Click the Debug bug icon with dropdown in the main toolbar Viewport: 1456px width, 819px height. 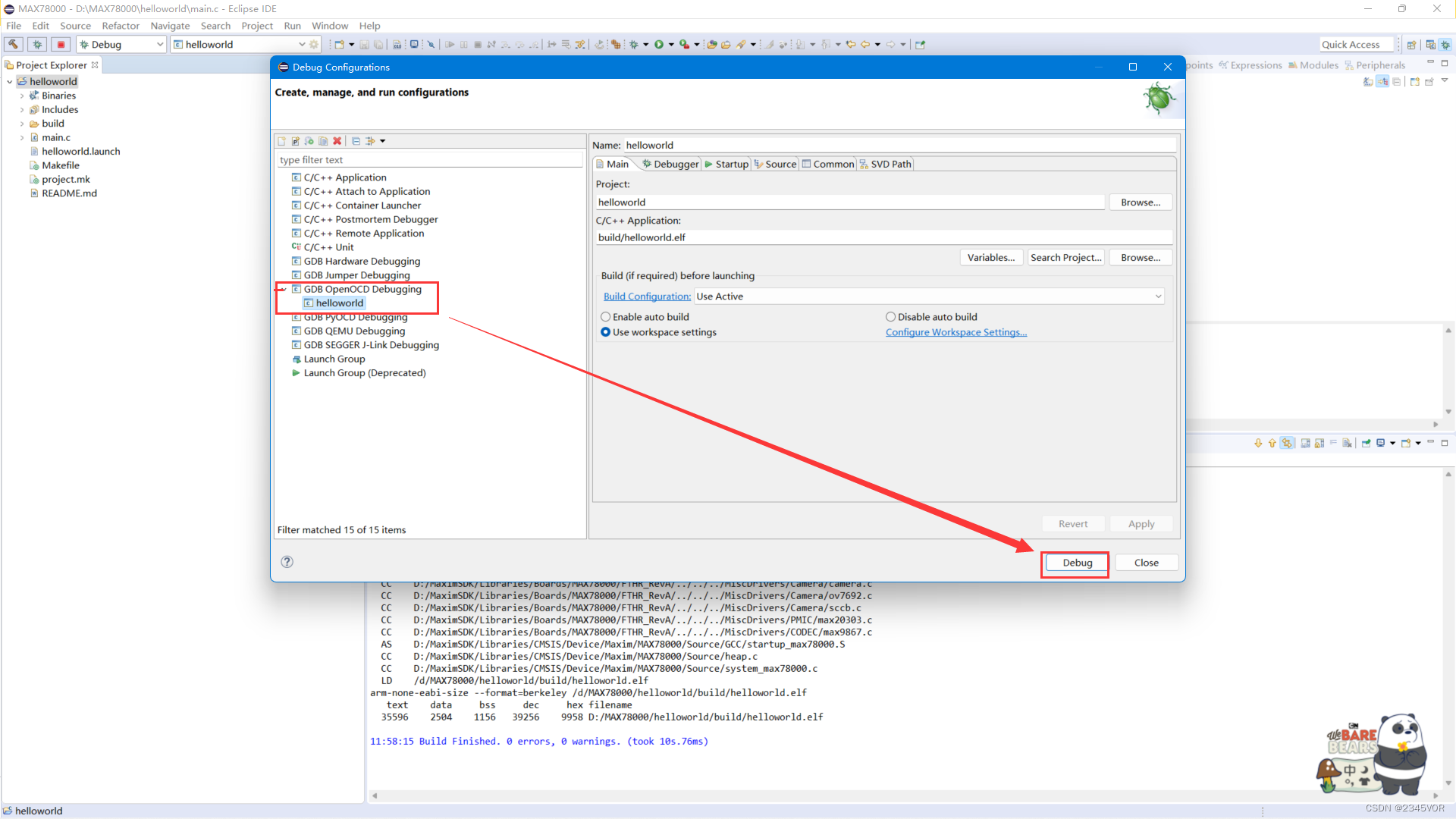click(x=634, y=44)
